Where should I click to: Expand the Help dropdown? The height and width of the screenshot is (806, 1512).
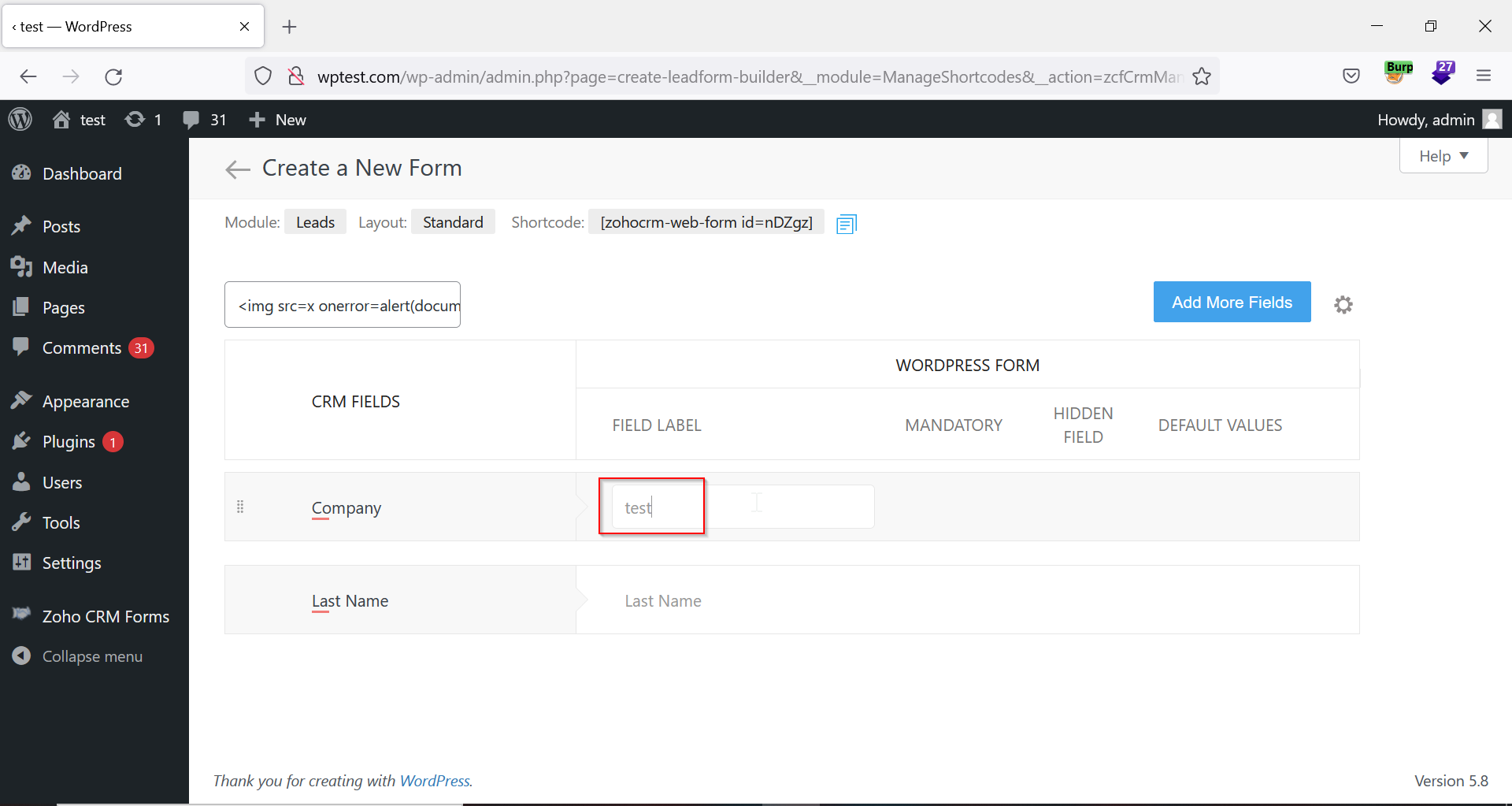(x=1443, y=156)
